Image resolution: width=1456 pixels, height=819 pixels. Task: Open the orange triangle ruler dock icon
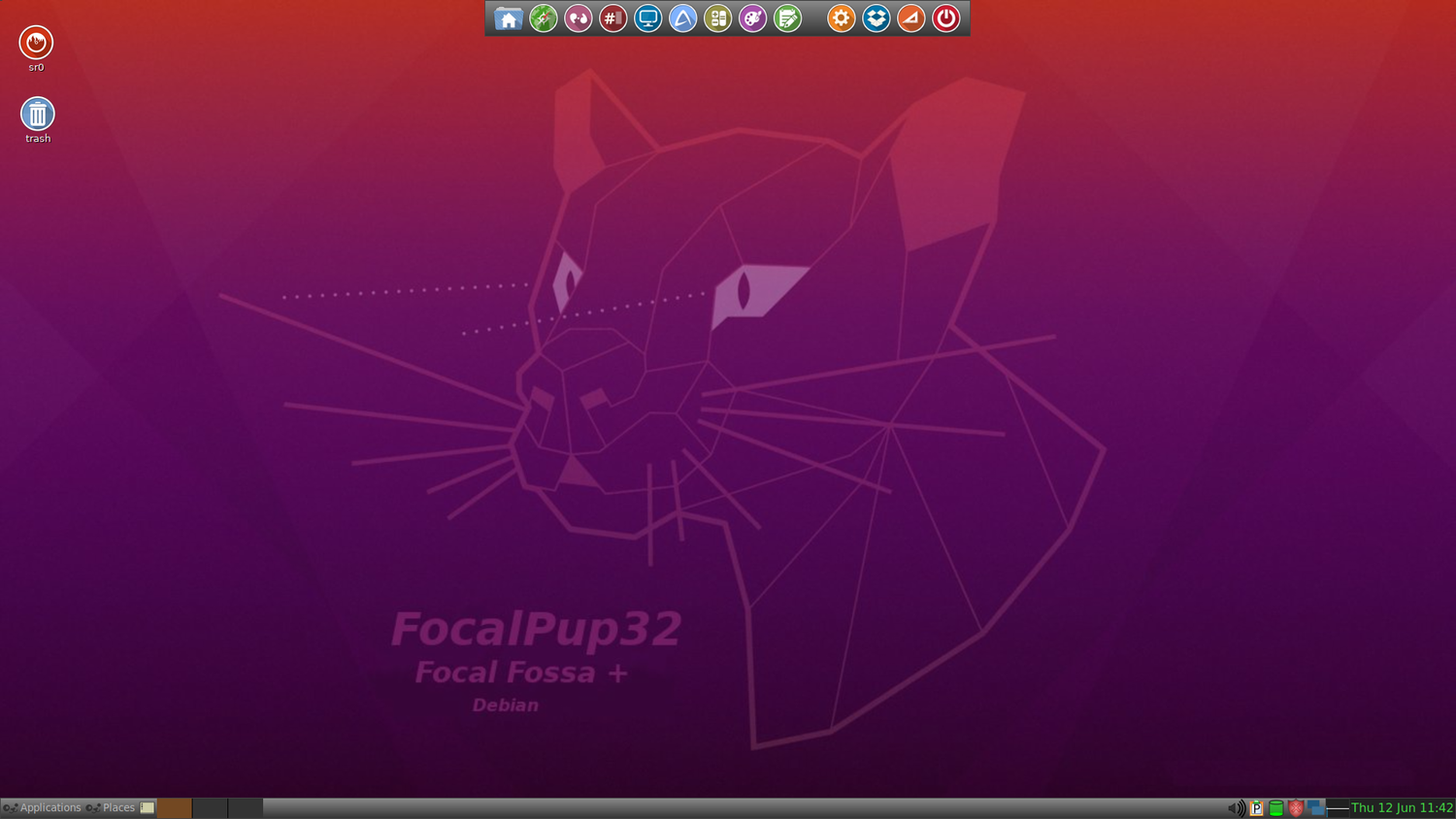coord(911,18)
